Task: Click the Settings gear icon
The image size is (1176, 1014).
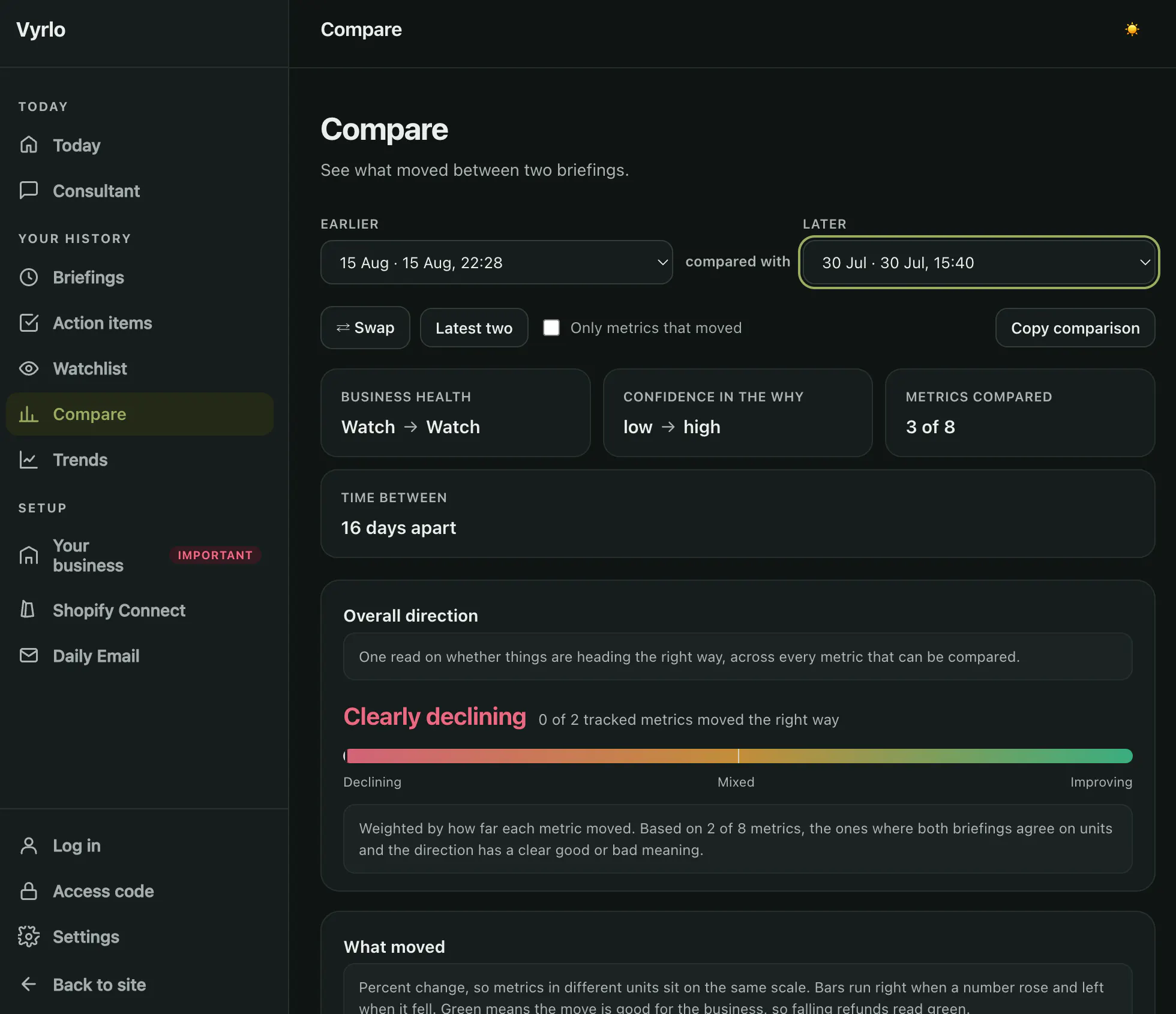Action: 29,937
